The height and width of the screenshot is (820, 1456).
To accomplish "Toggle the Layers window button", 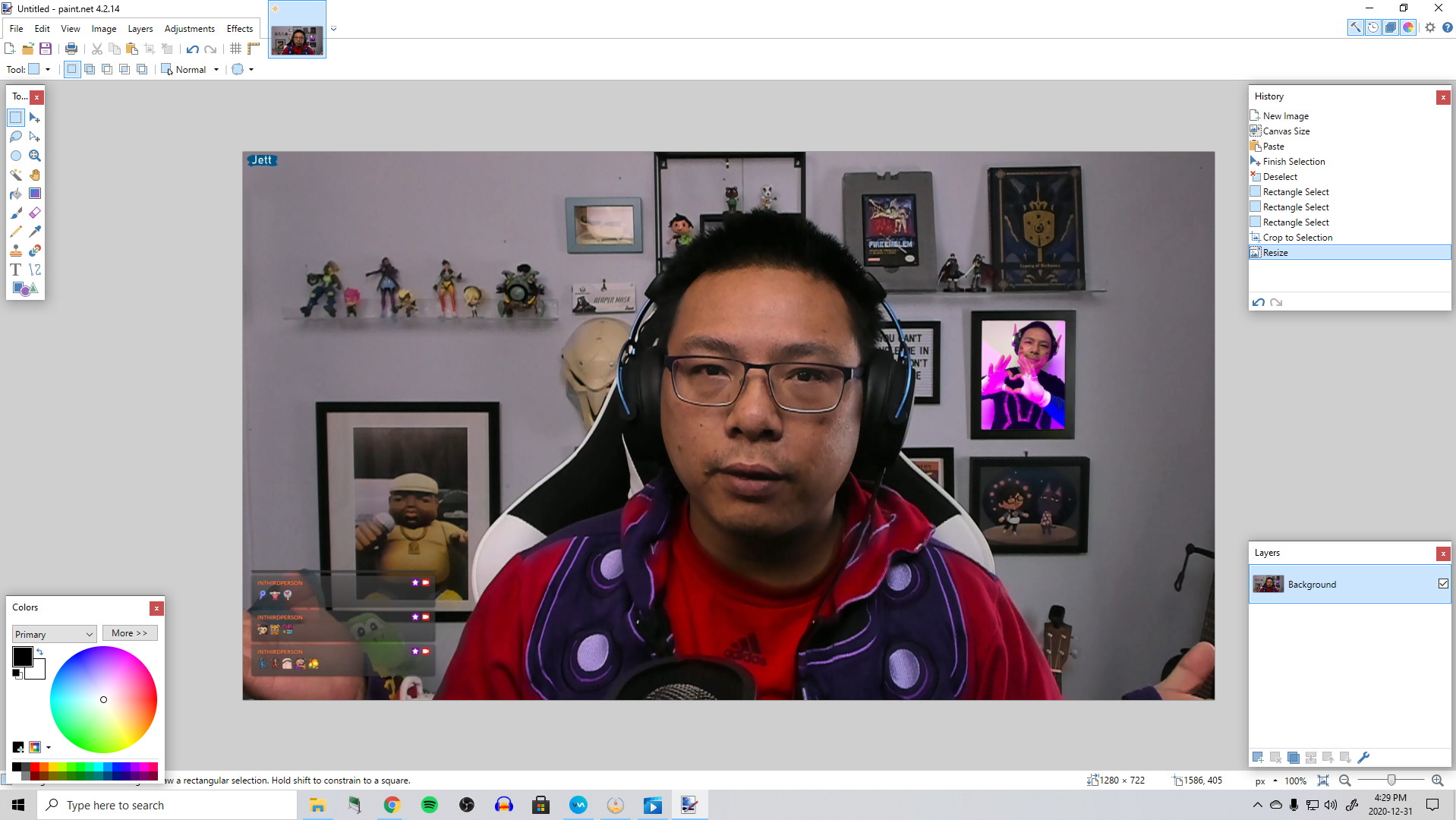I will coord(1391,27).
